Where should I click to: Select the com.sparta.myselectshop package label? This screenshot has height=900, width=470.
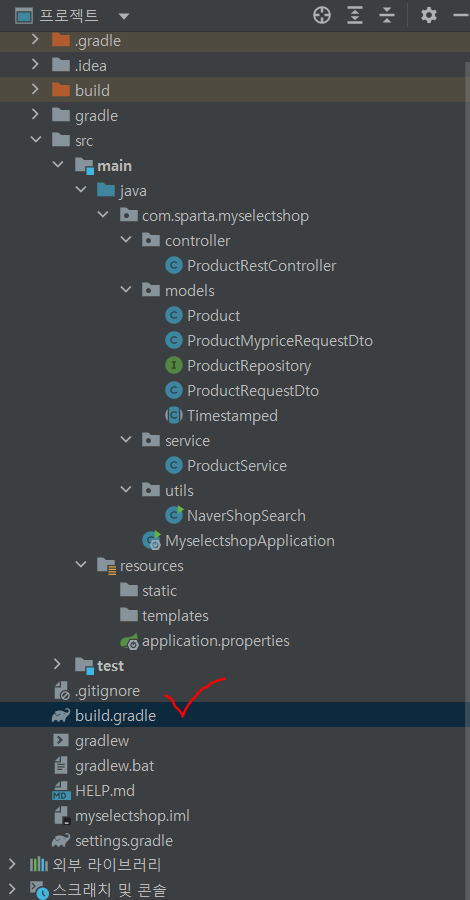click(226, 216)
